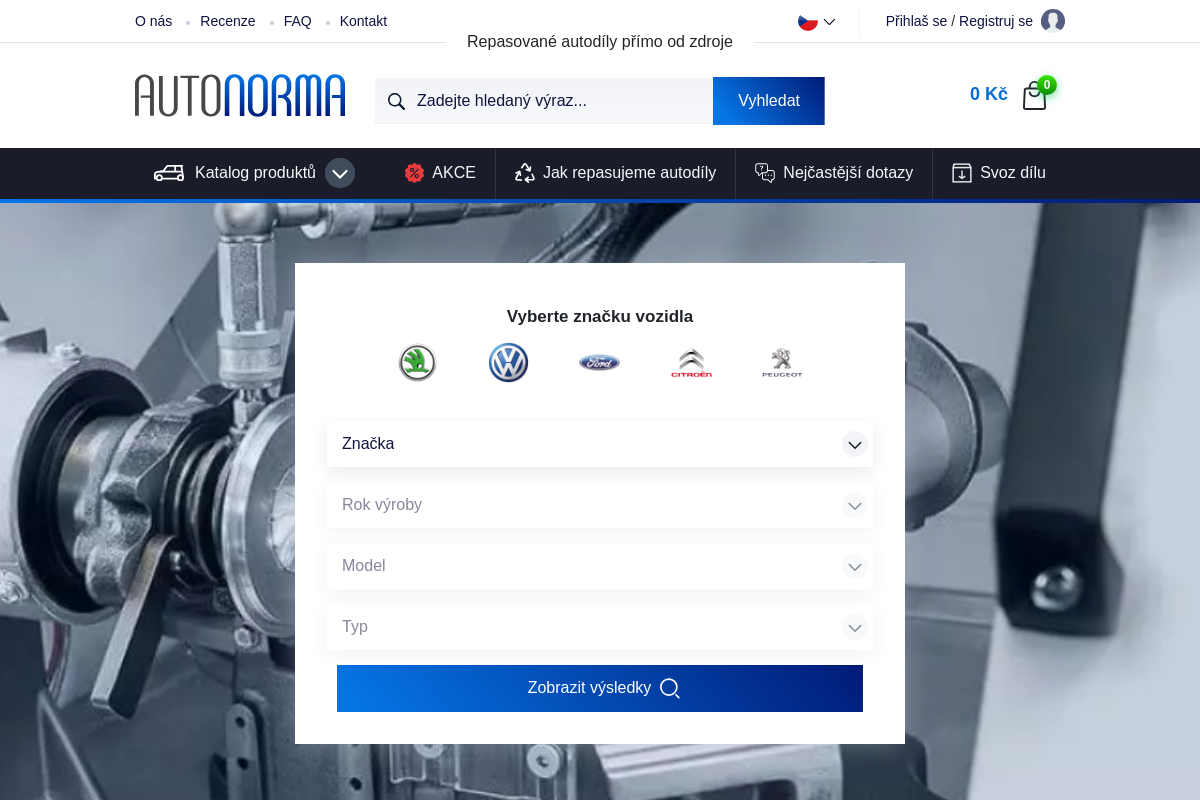This screenshot has width=1200, height=800.
Task: Select the Ford brand logo swatch
Action: [599, 362]
